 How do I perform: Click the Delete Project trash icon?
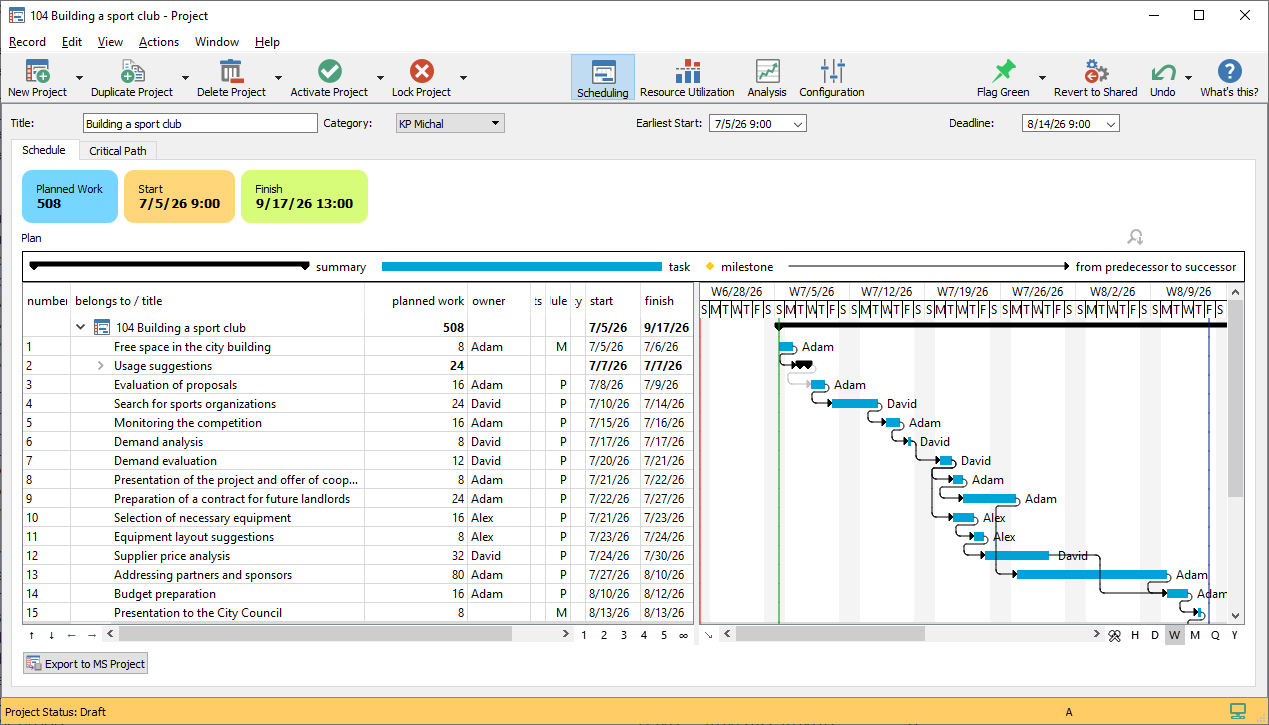(231, 72)
